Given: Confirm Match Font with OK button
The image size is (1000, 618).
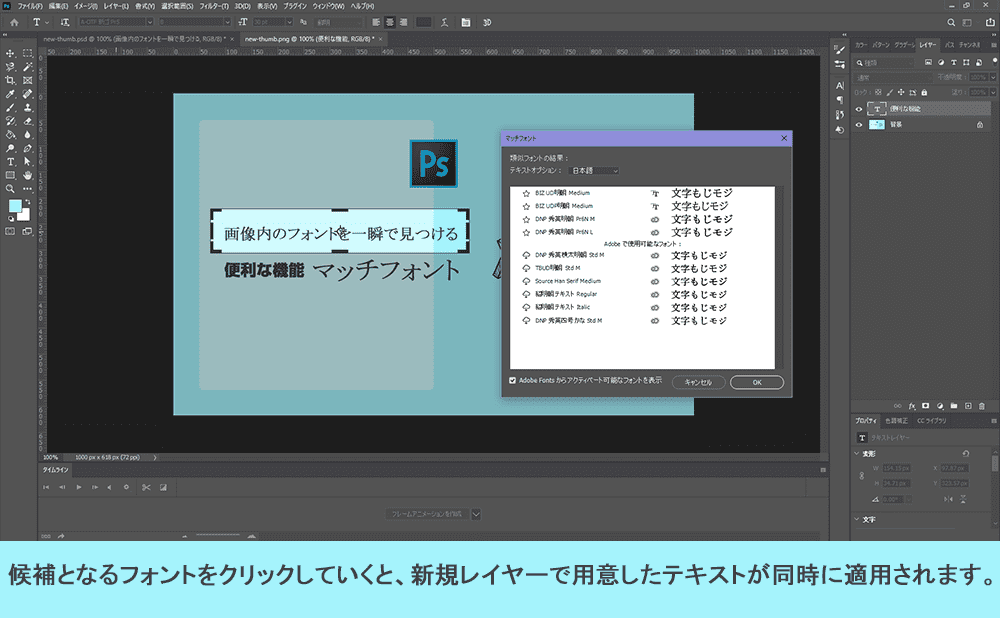Looking at the screenshot, I should point(757,381).
